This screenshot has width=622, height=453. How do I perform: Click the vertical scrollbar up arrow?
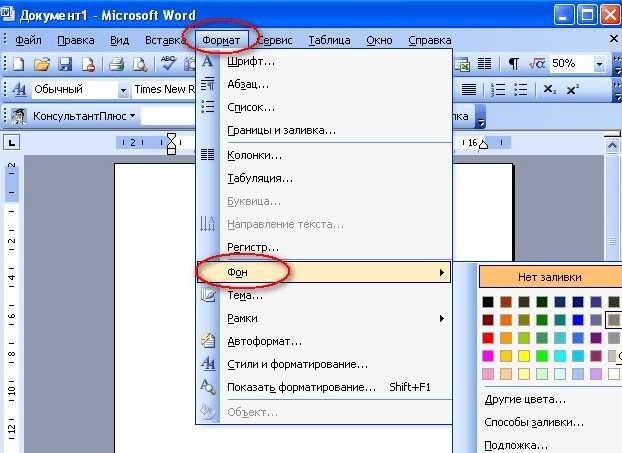tap(612, 146)
